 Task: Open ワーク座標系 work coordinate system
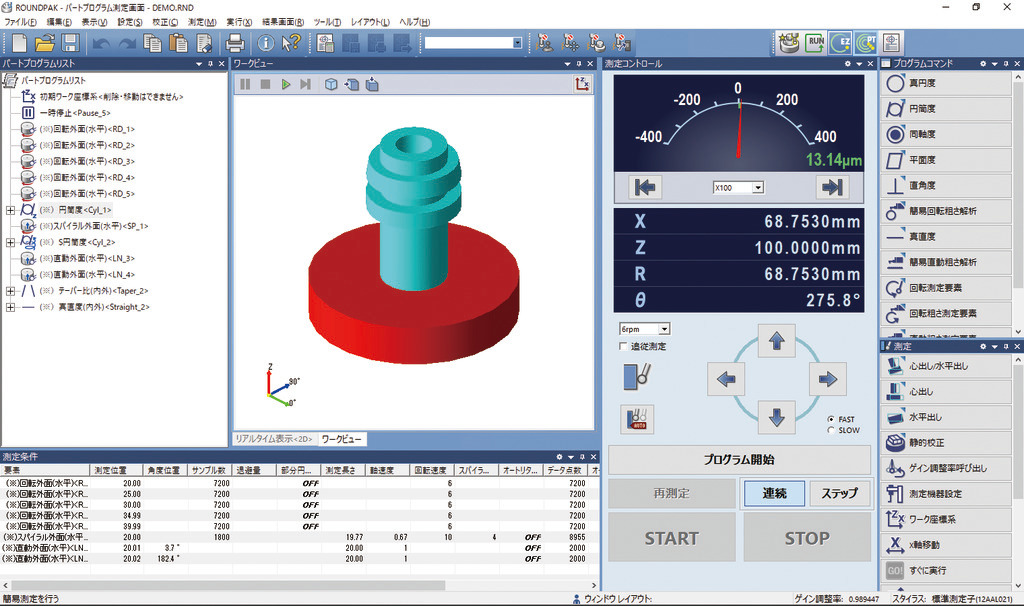click(946, 519)
